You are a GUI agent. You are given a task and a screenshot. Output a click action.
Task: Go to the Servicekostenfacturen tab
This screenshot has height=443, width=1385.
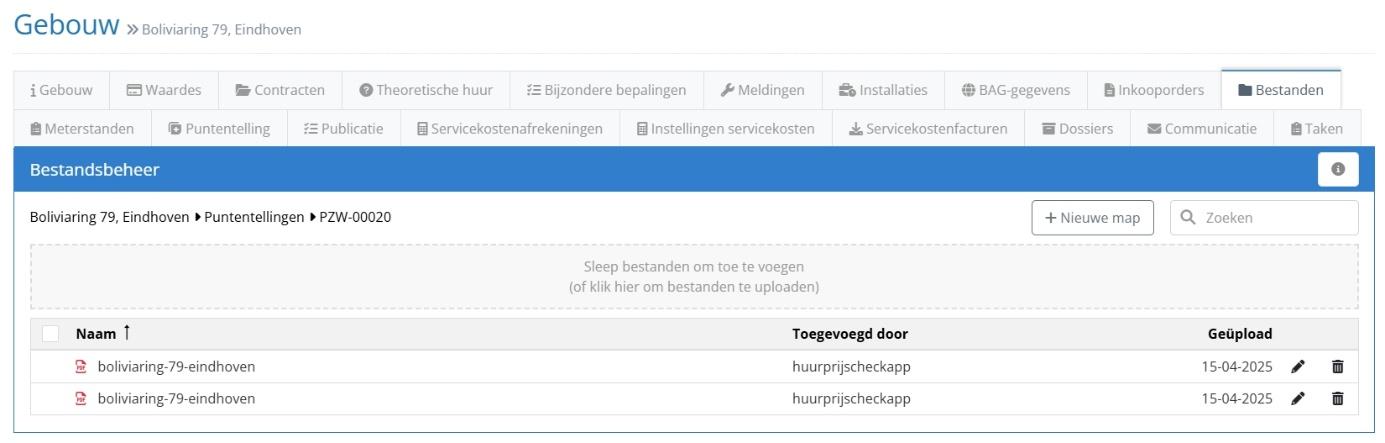927,129
